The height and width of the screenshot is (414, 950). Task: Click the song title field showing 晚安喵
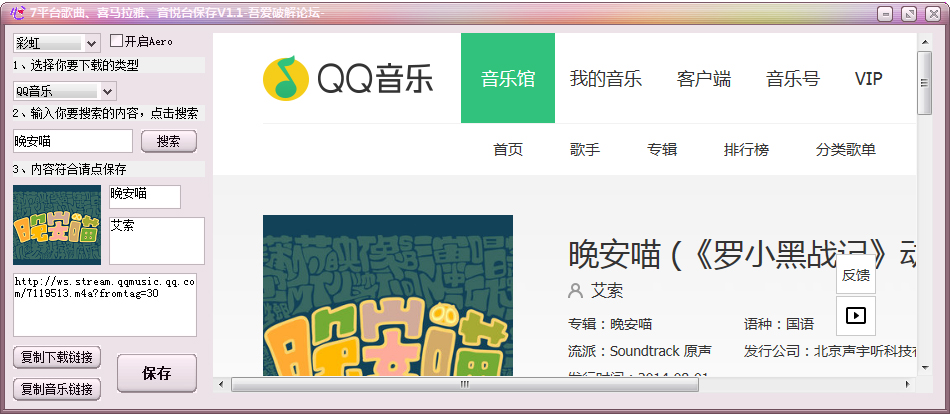pos(145,196)
